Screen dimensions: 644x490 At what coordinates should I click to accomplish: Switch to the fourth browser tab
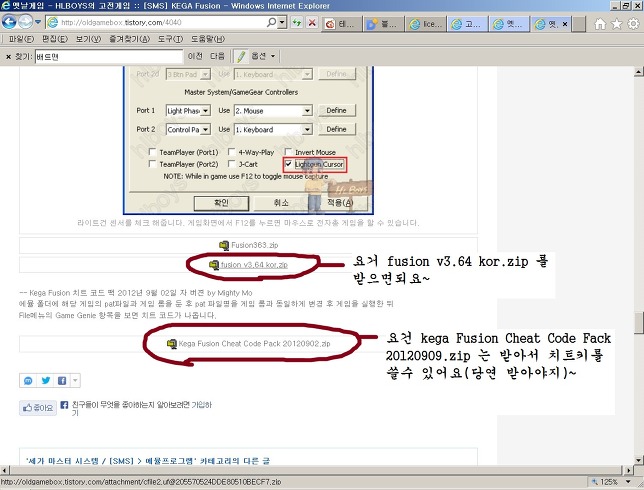(x=468, y=24)
